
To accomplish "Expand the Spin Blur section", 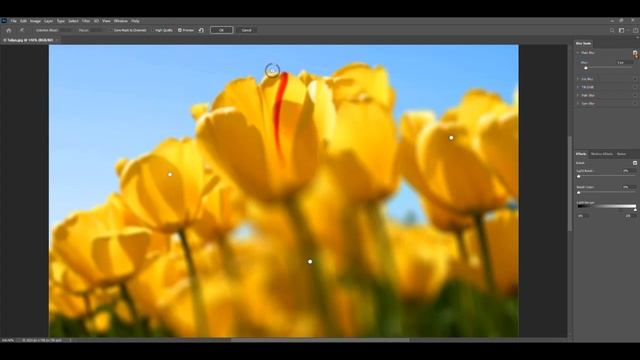I will pyautogui.click(x=578, y=103).
